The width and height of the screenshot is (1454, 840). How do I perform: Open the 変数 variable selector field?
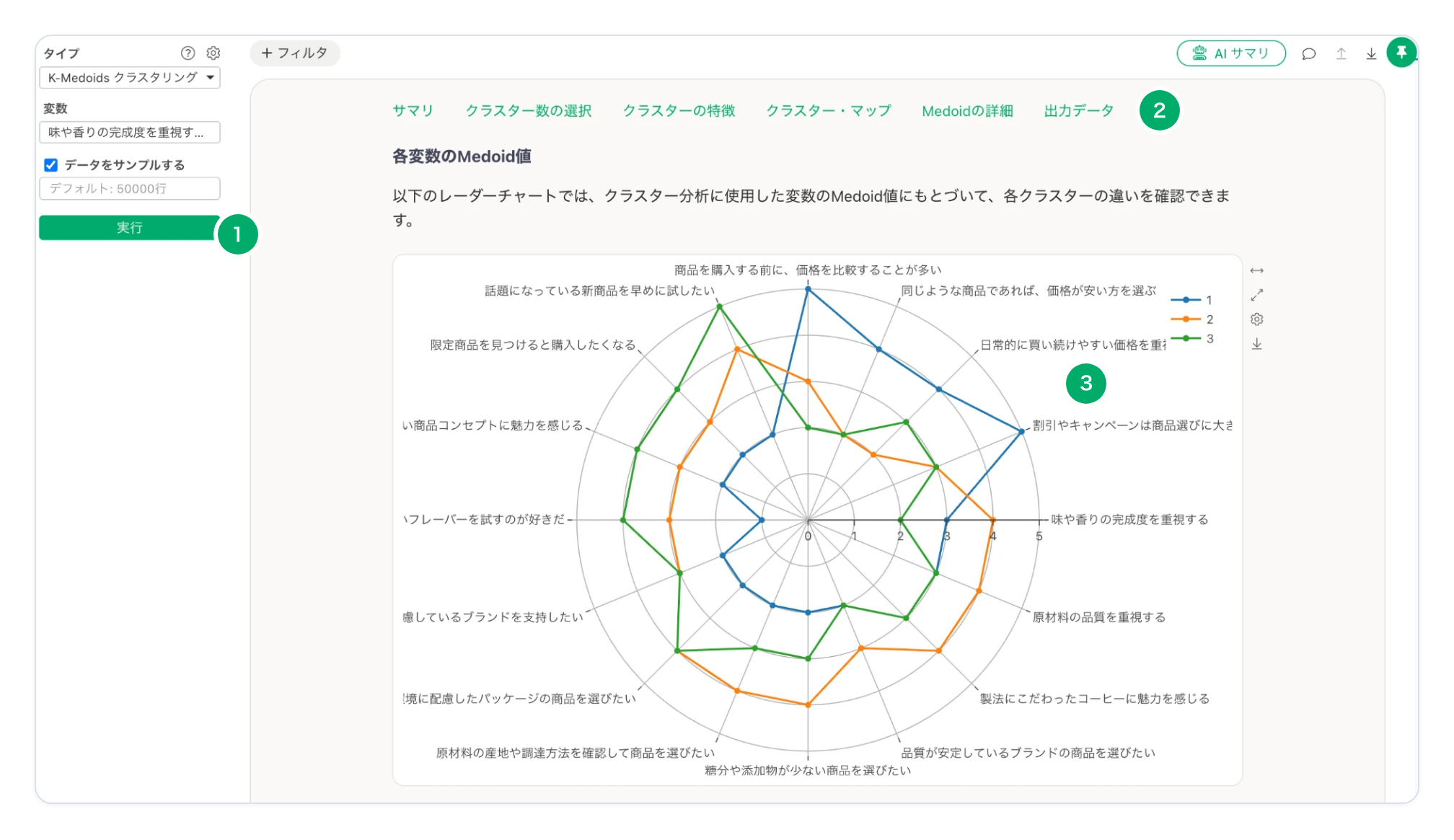pyautogui.click(x=130, y=132)
